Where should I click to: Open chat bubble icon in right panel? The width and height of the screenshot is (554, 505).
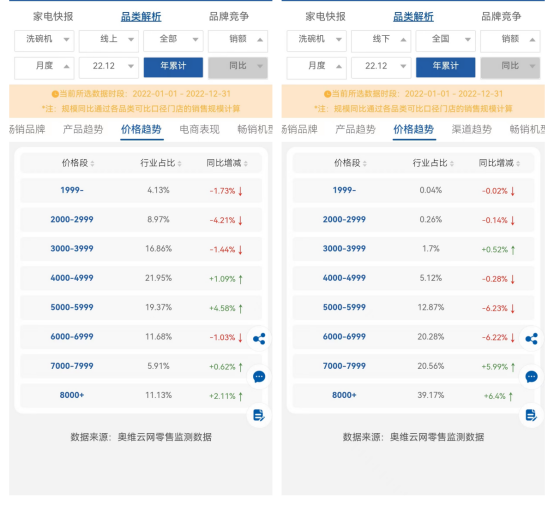[x=531, y=376]
